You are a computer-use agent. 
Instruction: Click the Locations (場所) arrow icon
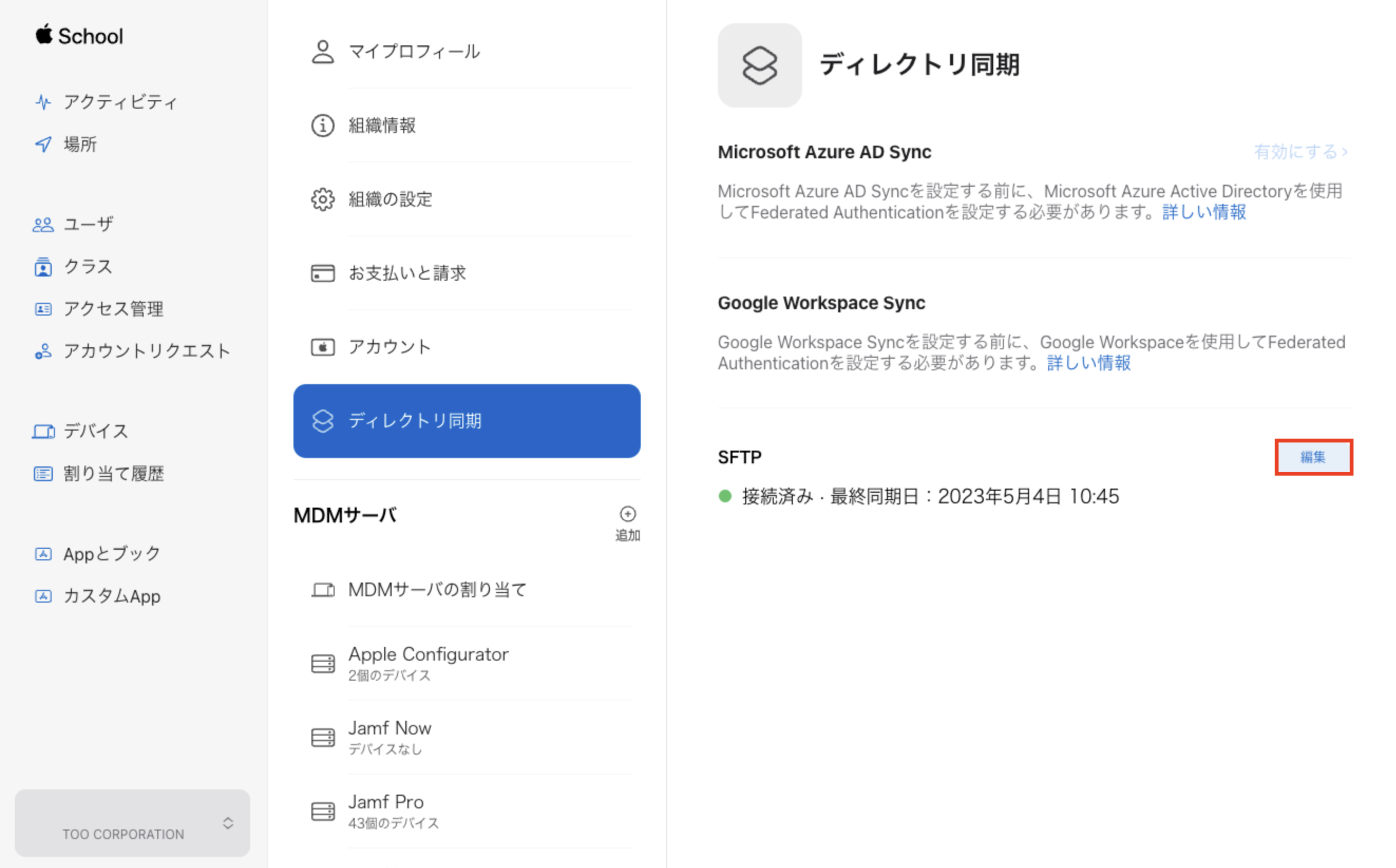tap(43, 144)
